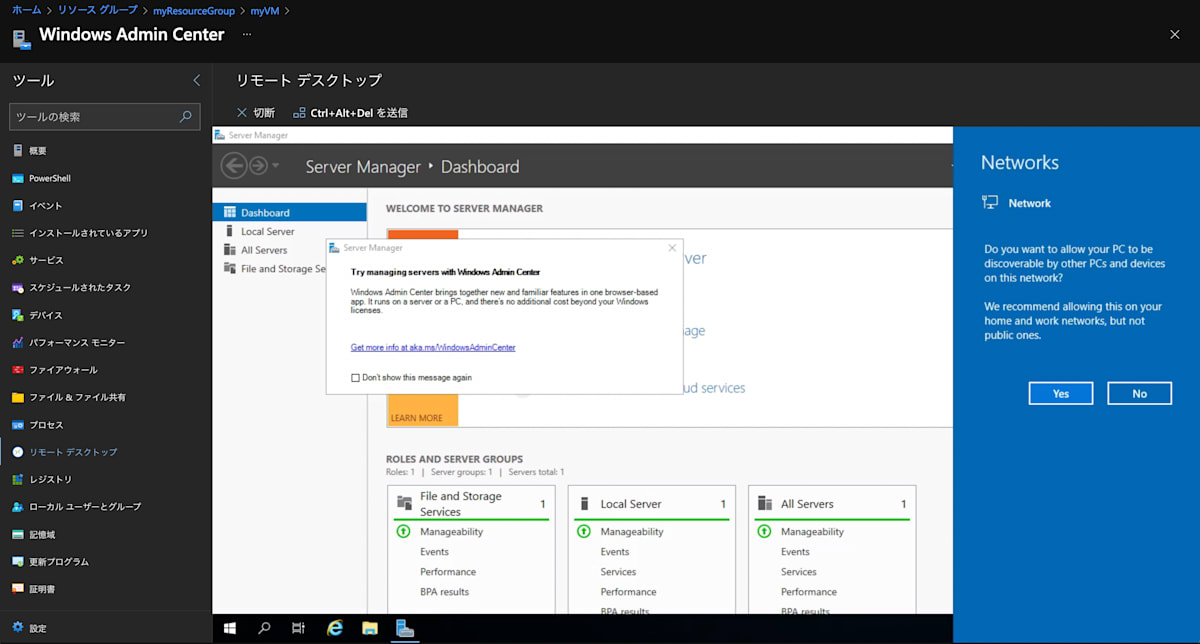
Task: Click the search magnifier icon in tools box
Action: coord(185,117)
